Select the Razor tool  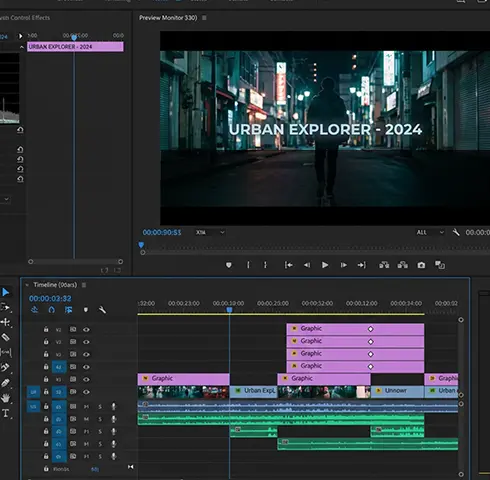[x=5, y=337]
